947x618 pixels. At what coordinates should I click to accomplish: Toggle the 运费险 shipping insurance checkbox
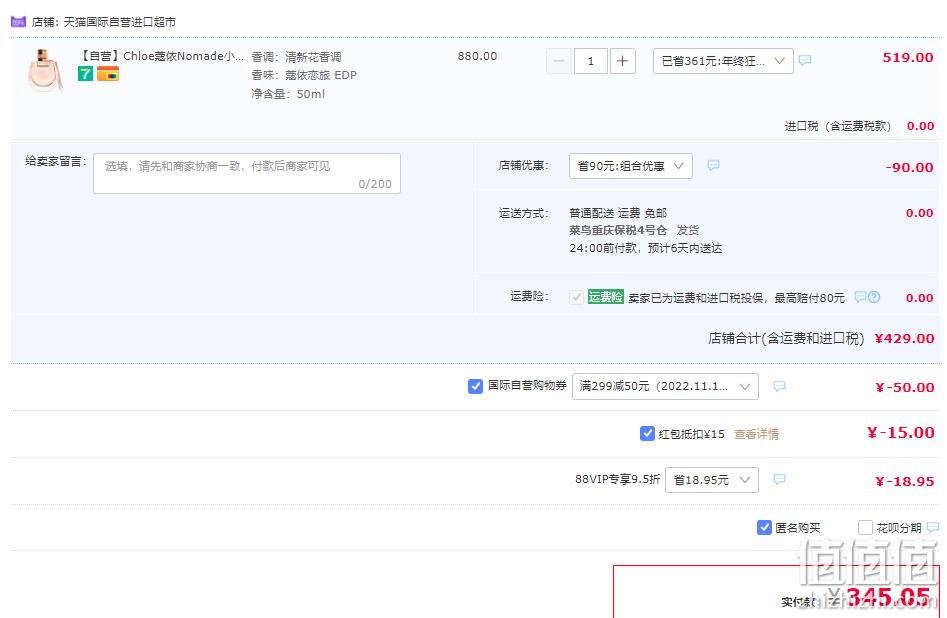[576, 297]
